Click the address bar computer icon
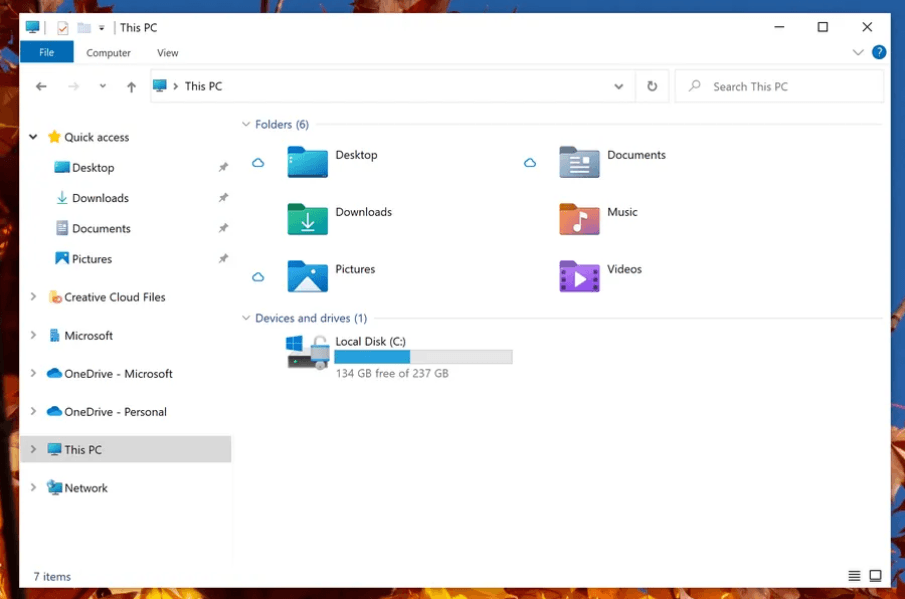Viewport: 905px width, 599px height. [160, 85]
